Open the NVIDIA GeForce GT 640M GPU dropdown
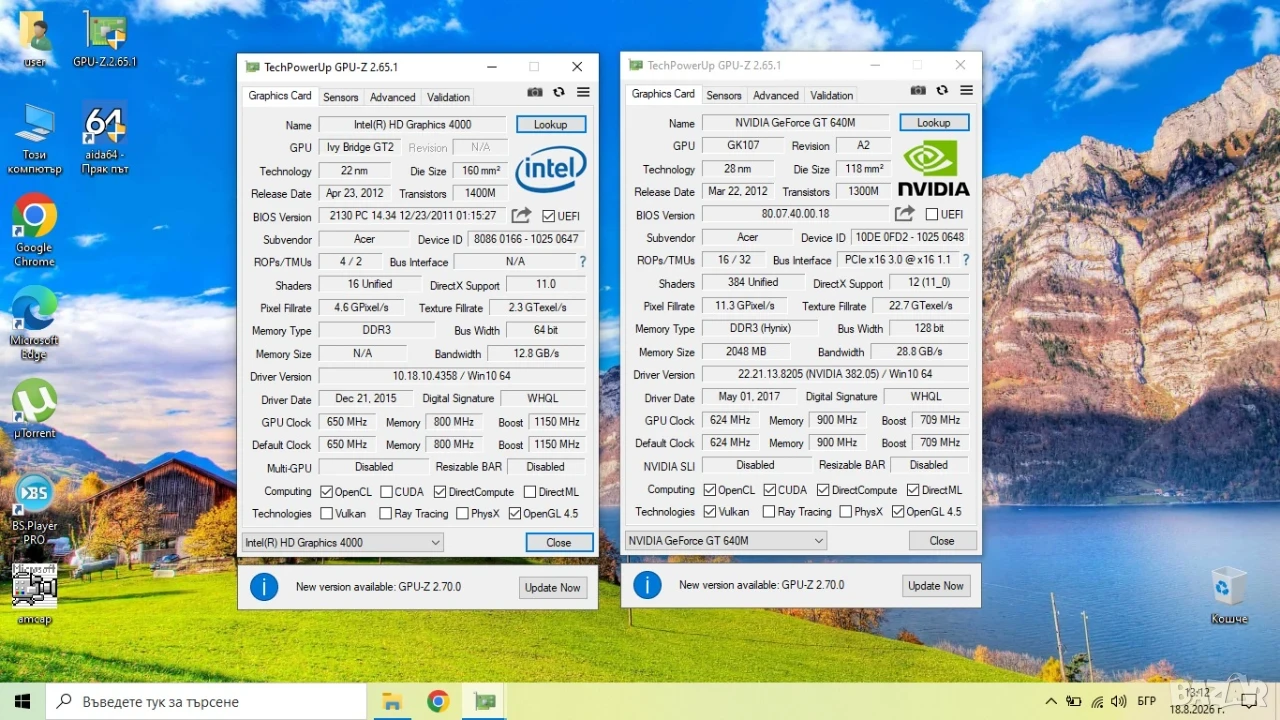Image resolution: width=1280 pixels, height=720 pixels. coord(726,541)
